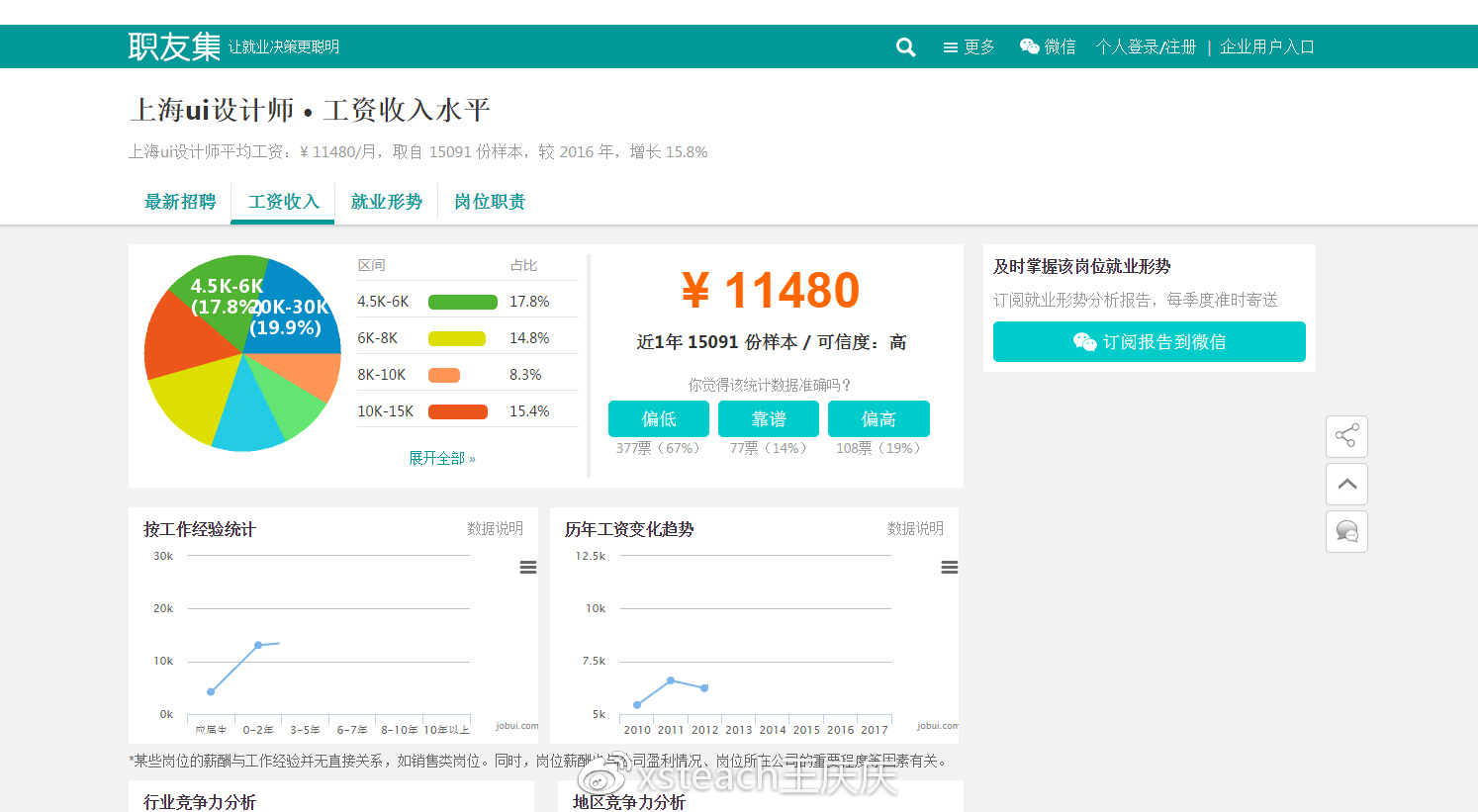Screen dimensions: 1478x812
Task: Click the red 10K-15K legend bar
Action: (458, 411)
